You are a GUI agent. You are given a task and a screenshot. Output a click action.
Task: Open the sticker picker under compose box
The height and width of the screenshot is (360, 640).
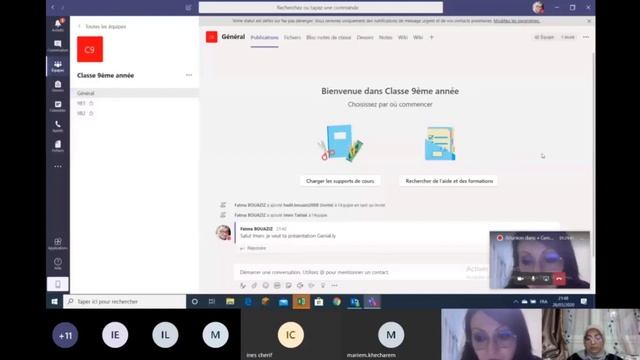click(x=289, y=285)
